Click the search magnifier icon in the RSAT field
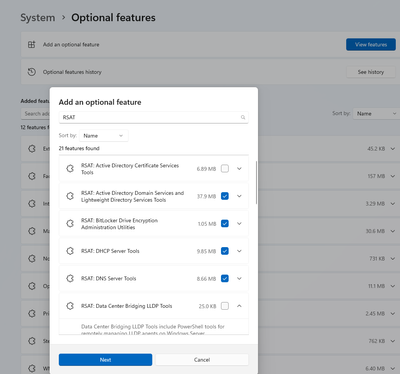The width and height of the screenshot is (400, 374). click(x=243, y=117)
